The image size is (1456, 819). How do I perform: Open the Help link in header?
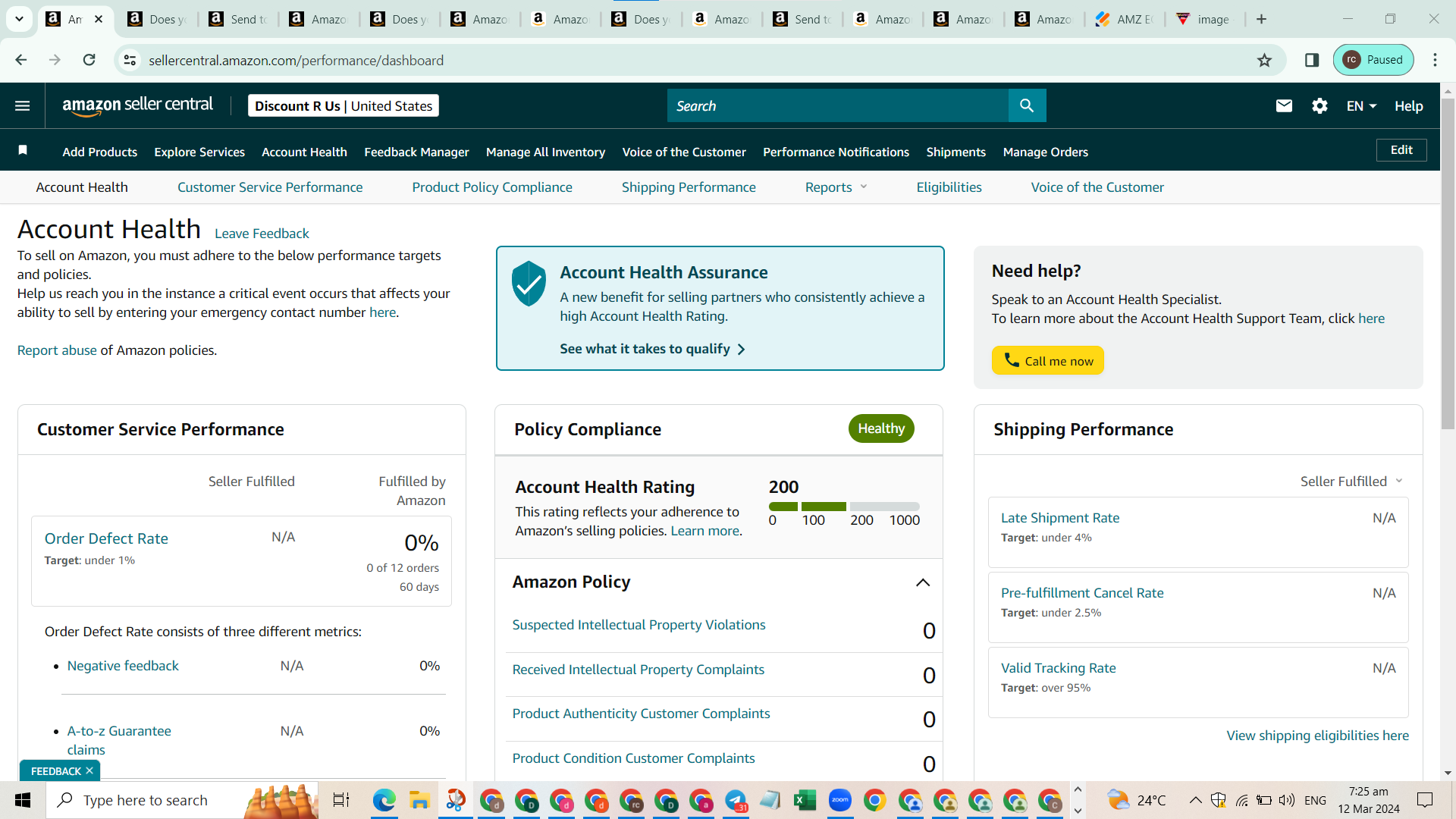tap(1408, 106)
